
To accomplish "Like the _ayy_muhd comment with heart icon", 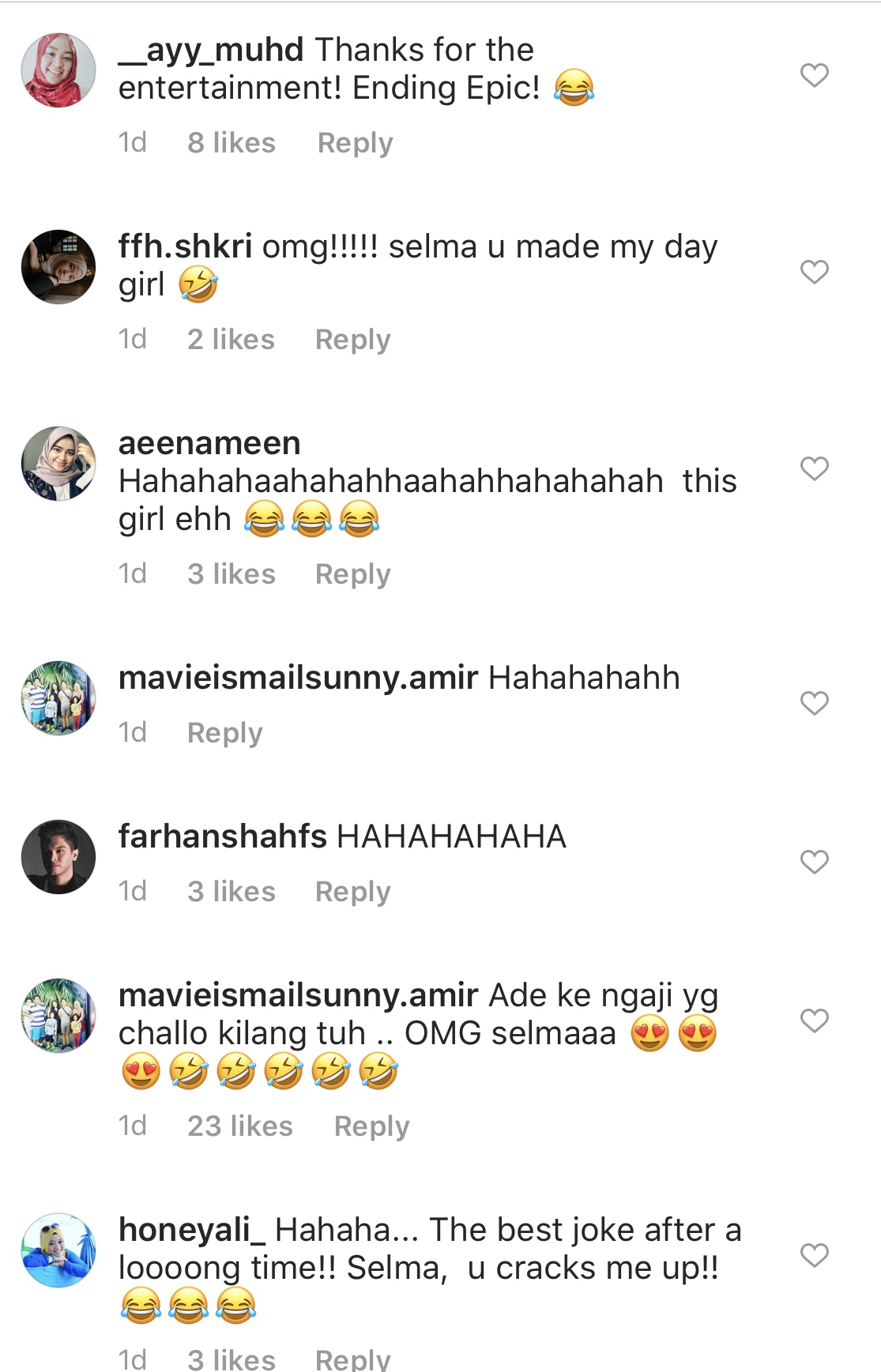I will pyautogui.click(x=814, y=75).
